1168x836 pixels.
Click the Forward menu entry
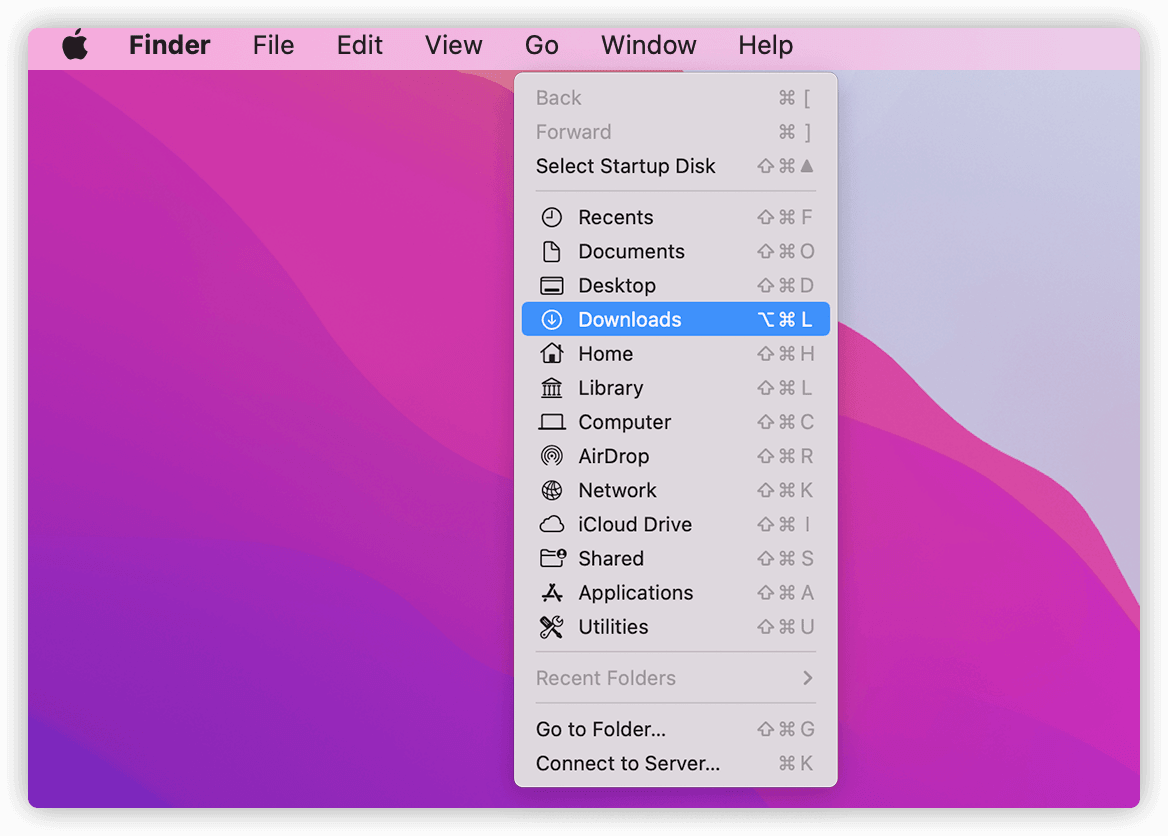[x=676, y=132]
